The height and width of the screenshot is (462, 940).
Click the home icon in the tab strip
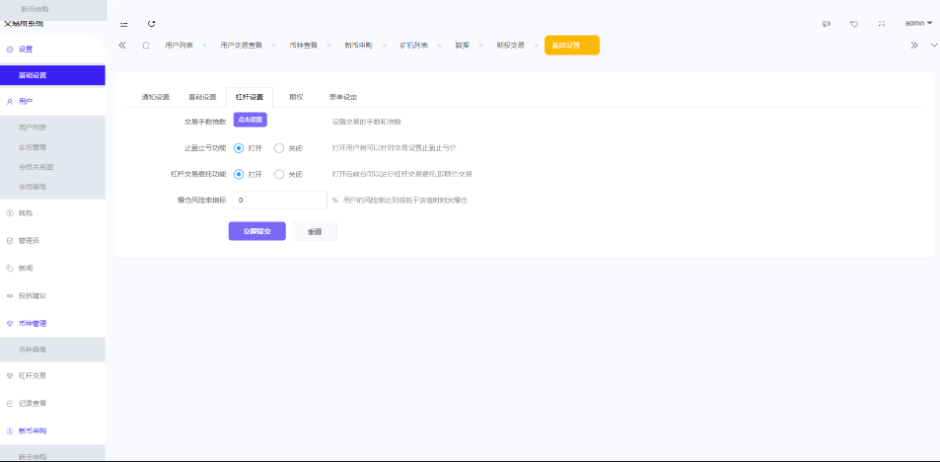tap(146, 45)
